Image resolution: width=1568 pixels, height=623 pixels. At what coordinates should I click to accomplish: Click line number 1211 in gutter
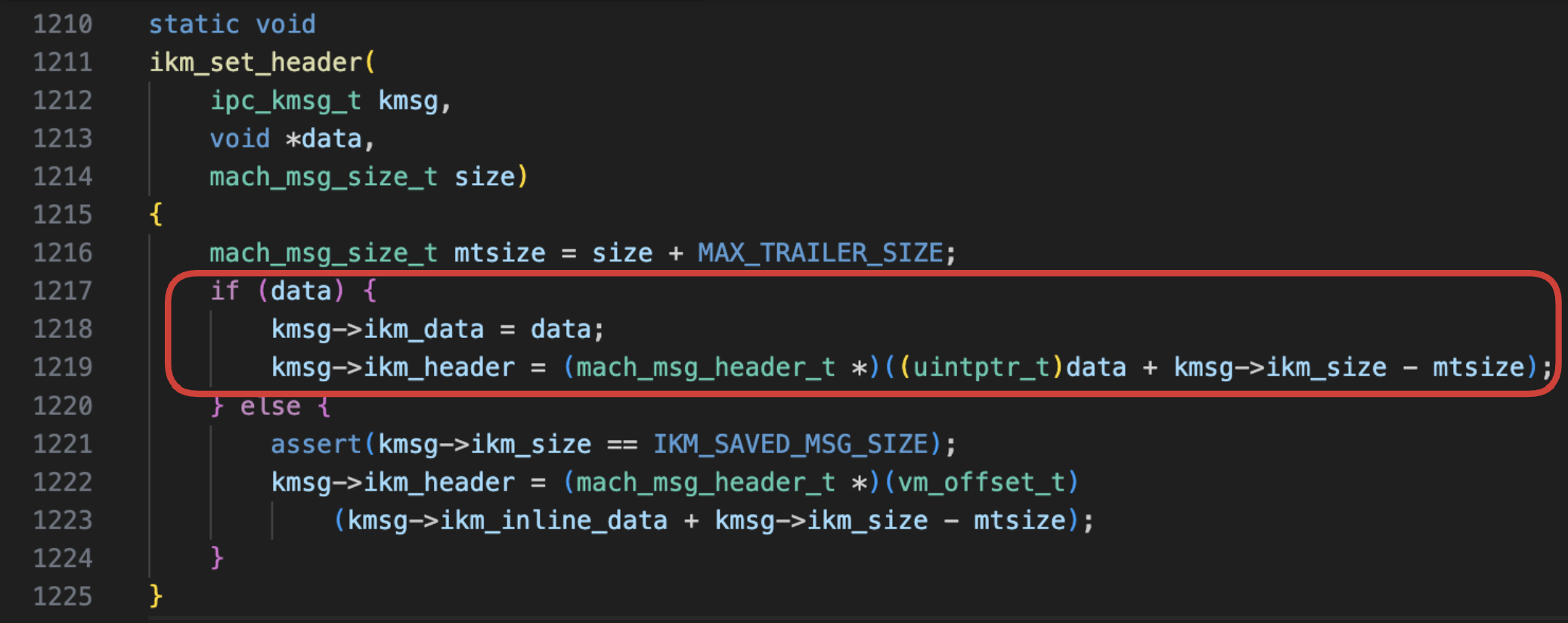click(x=63, y=63)
